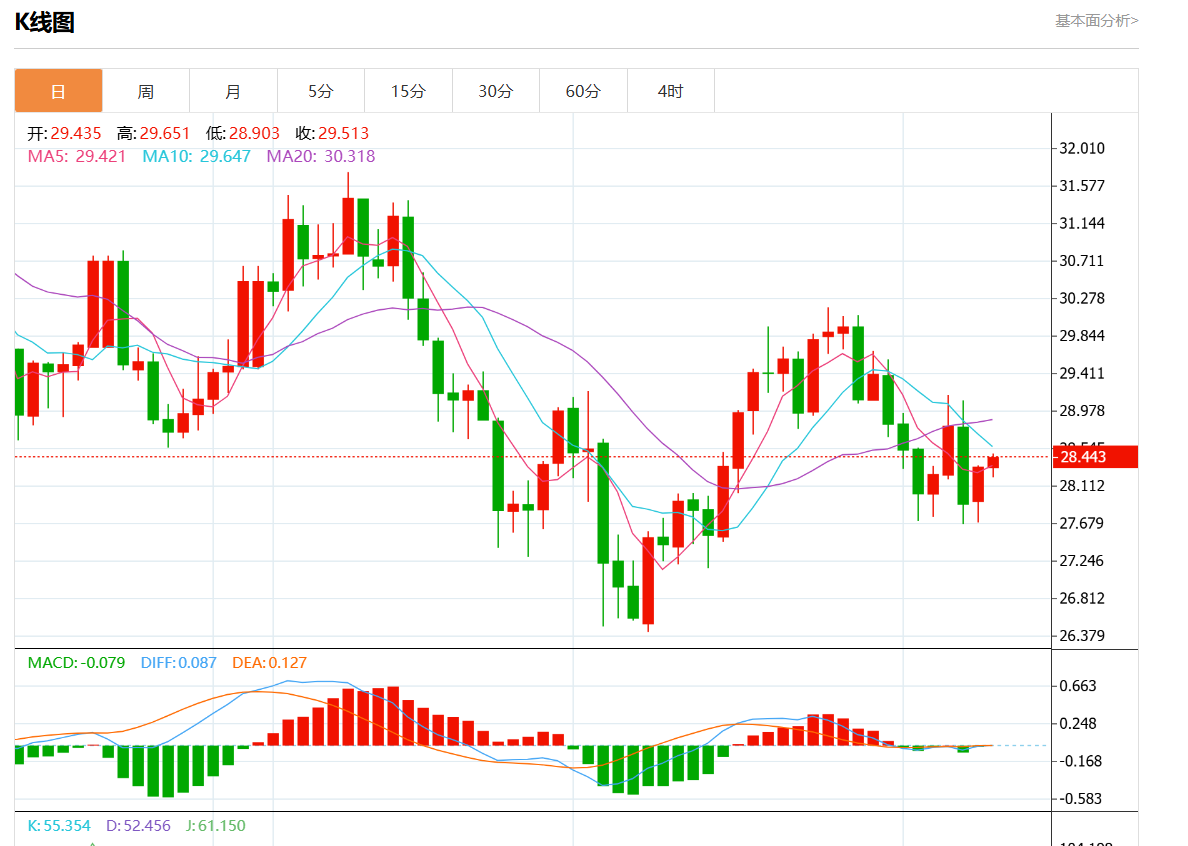Click the 30.711 price axis label
The image size is (1188, 846).
(x=1082, y=261)
